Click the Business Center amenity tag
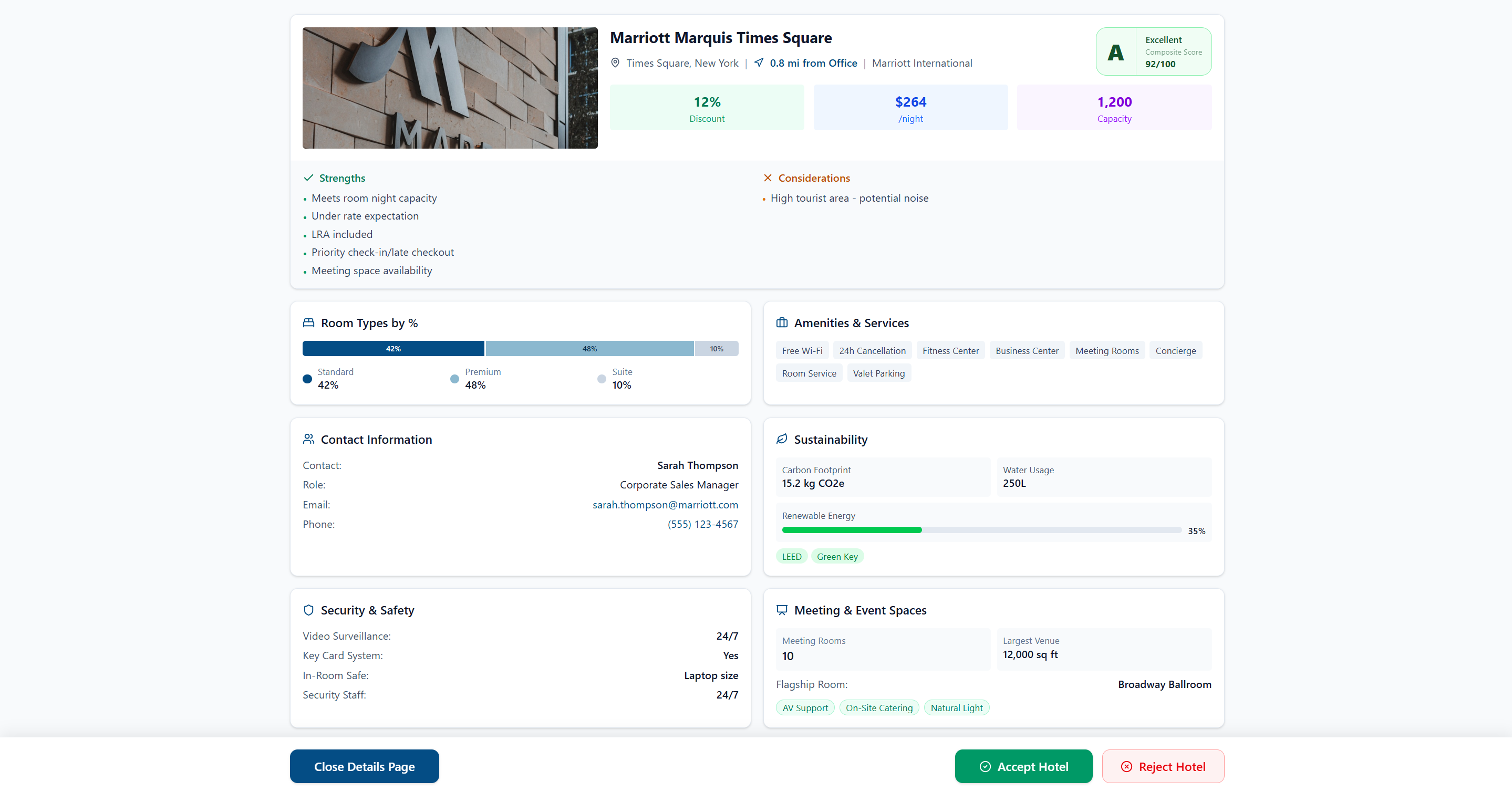 click(1027, 350)
